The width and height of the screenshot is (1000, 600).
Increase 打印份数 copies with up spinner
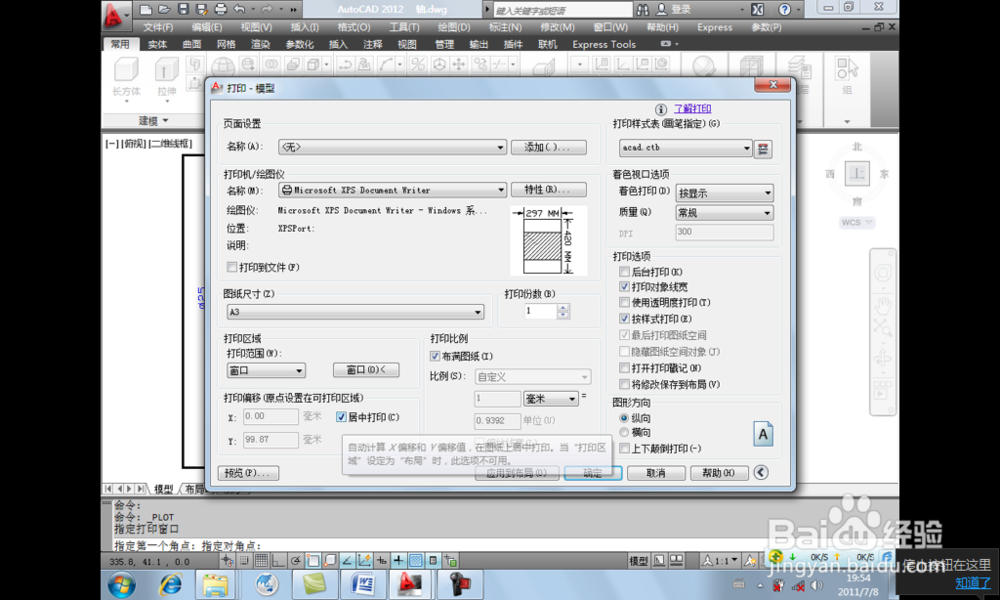coord(562,307)
